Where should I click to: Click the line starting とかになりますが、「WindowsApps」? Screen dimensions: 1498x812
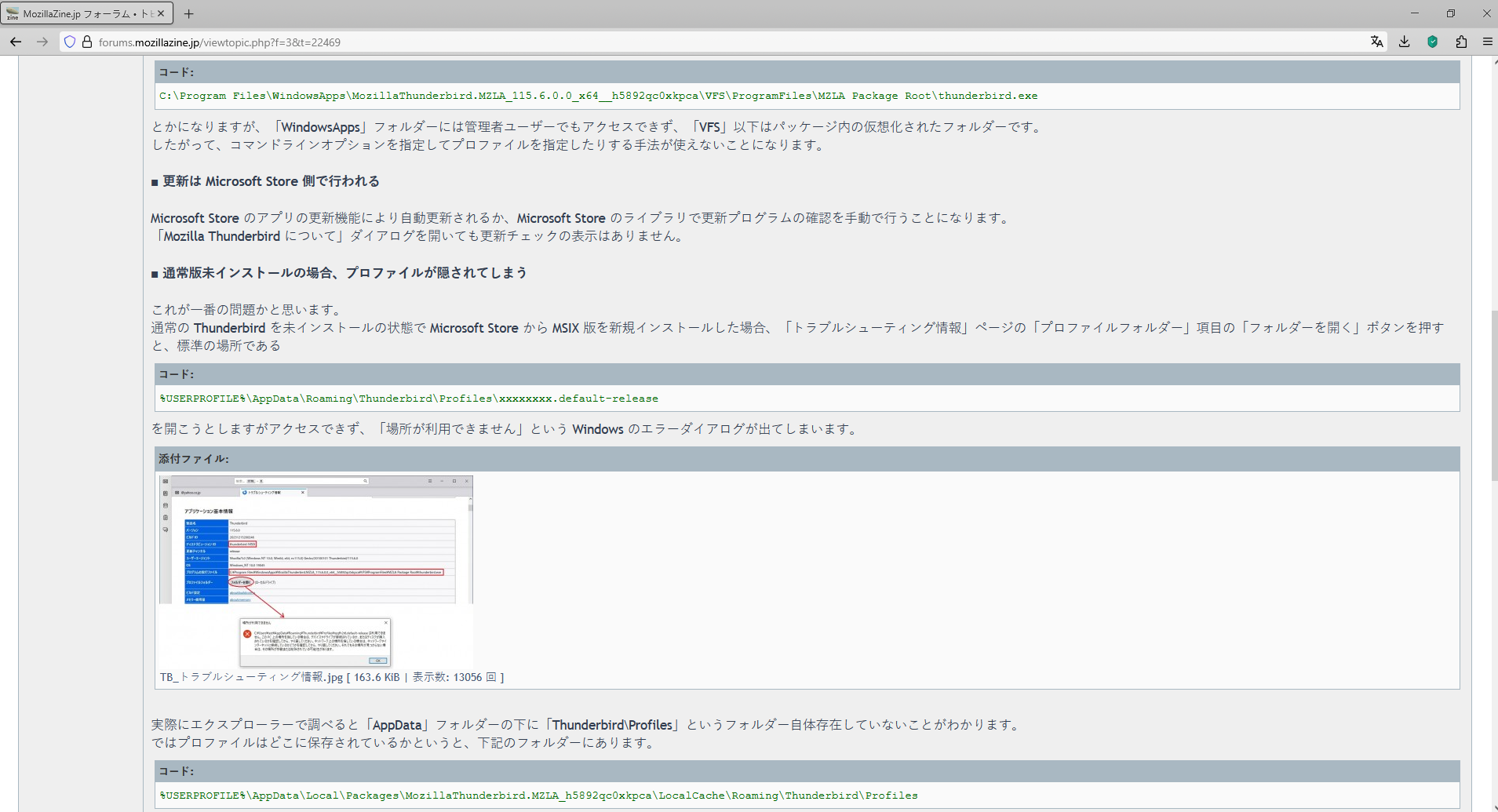coord(598,127)
